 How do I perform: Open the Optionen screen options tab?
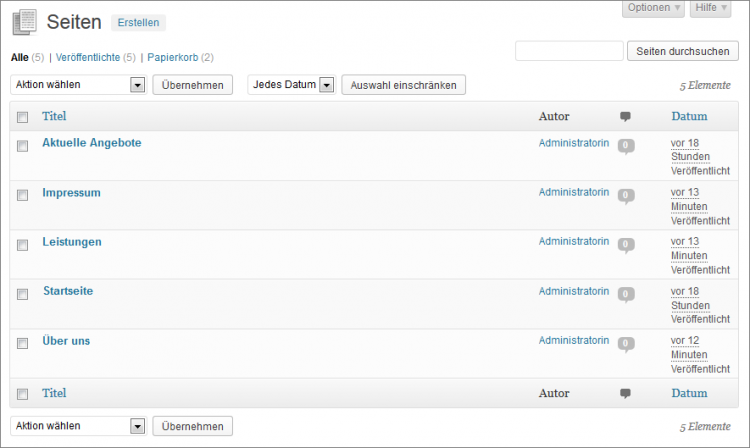(654, 8)
